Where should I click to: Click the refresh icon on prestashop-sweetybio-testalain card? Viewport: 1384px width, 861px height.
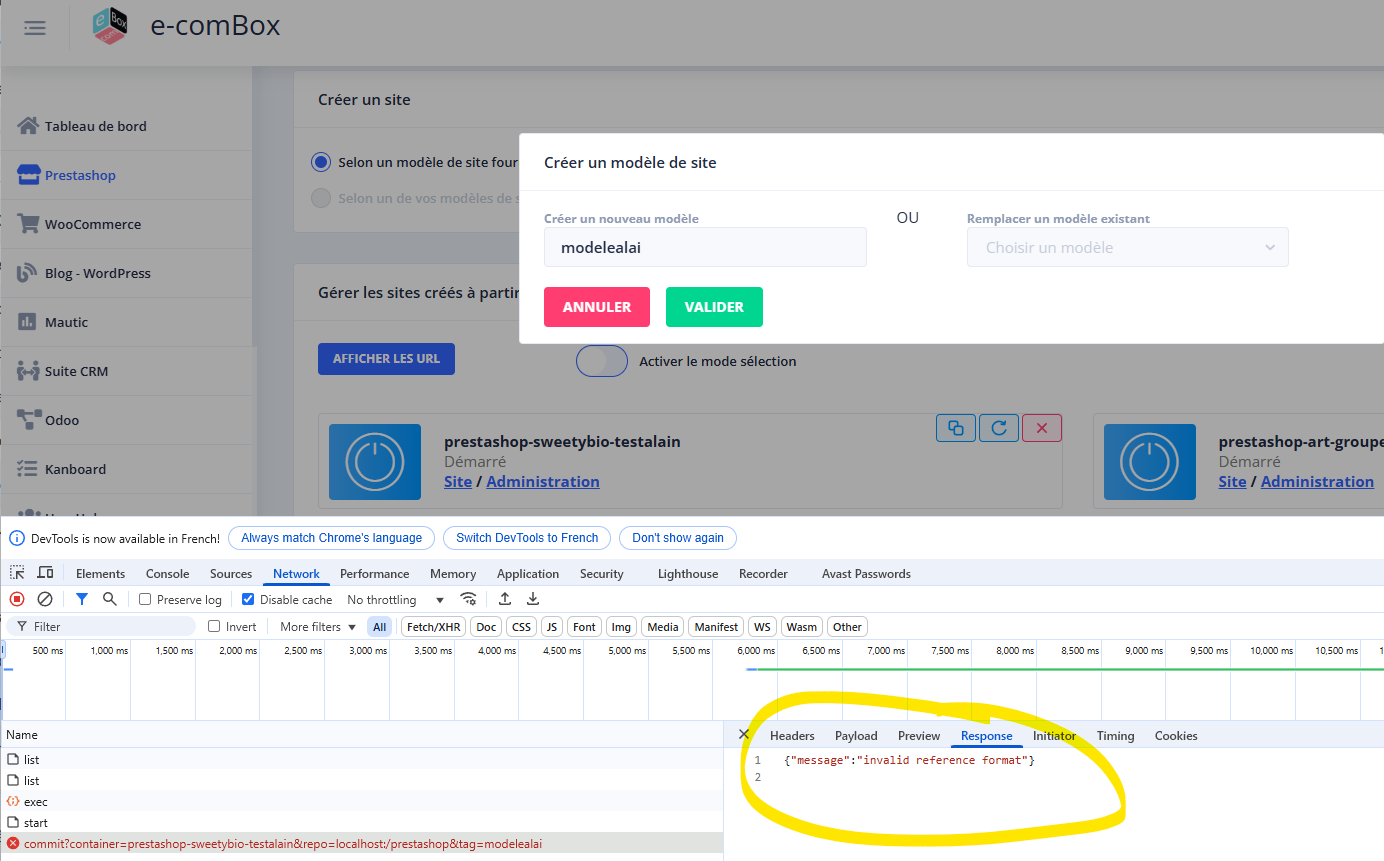pyautogui.click(x=999, y=428)
